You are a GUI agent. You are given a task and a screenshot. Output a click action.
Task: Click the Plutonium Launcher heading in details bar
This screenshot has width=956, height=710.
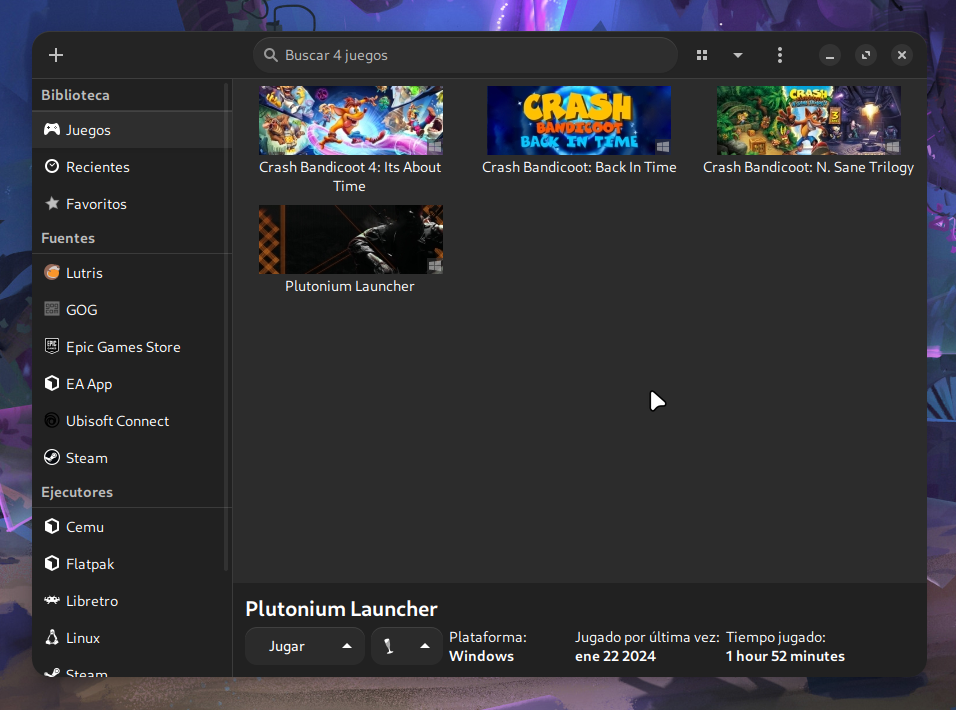(x=341, y=609)
